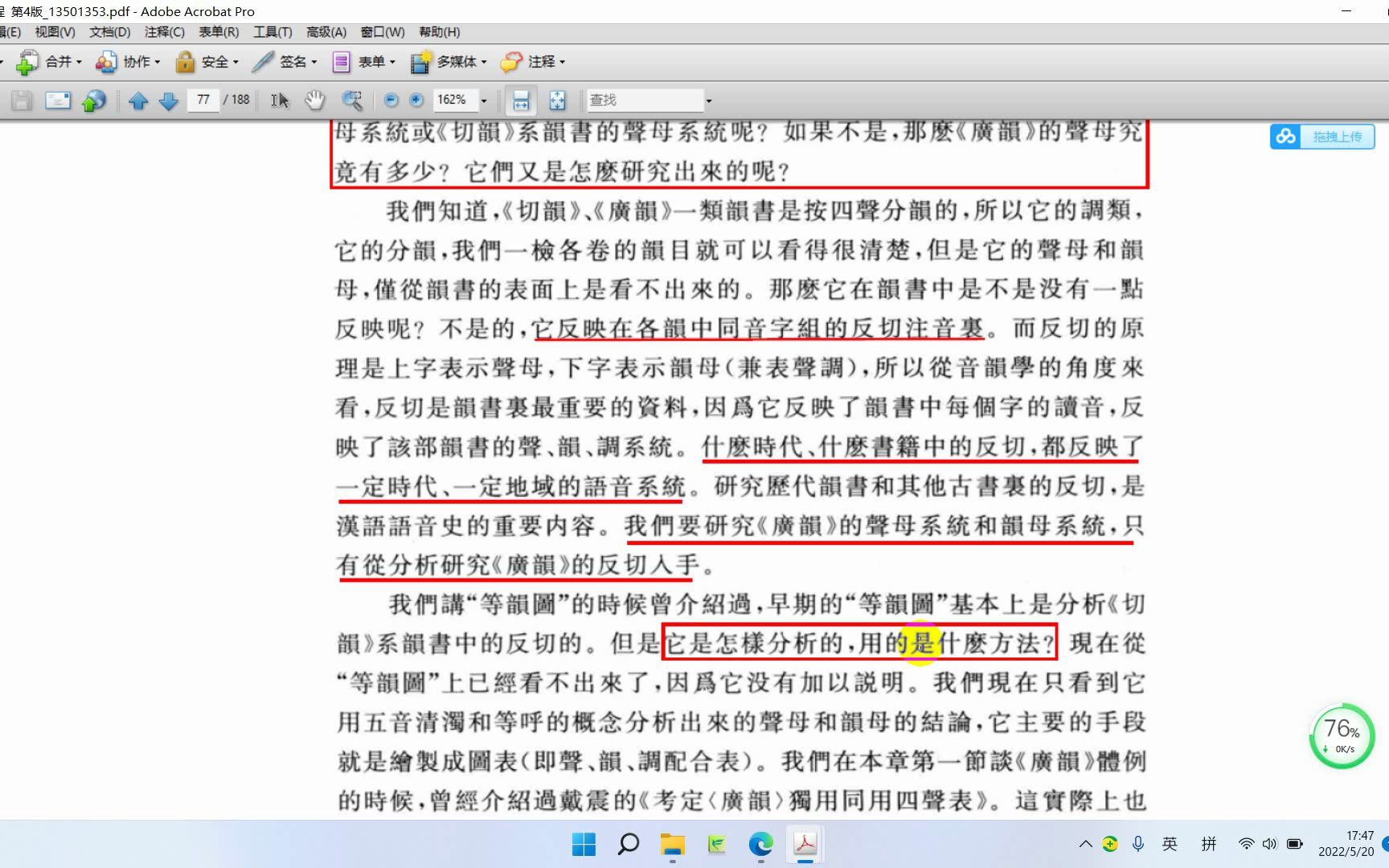Go to next page with down arrow
This screenshot has height=868, width=1389.
coord(168,100)
